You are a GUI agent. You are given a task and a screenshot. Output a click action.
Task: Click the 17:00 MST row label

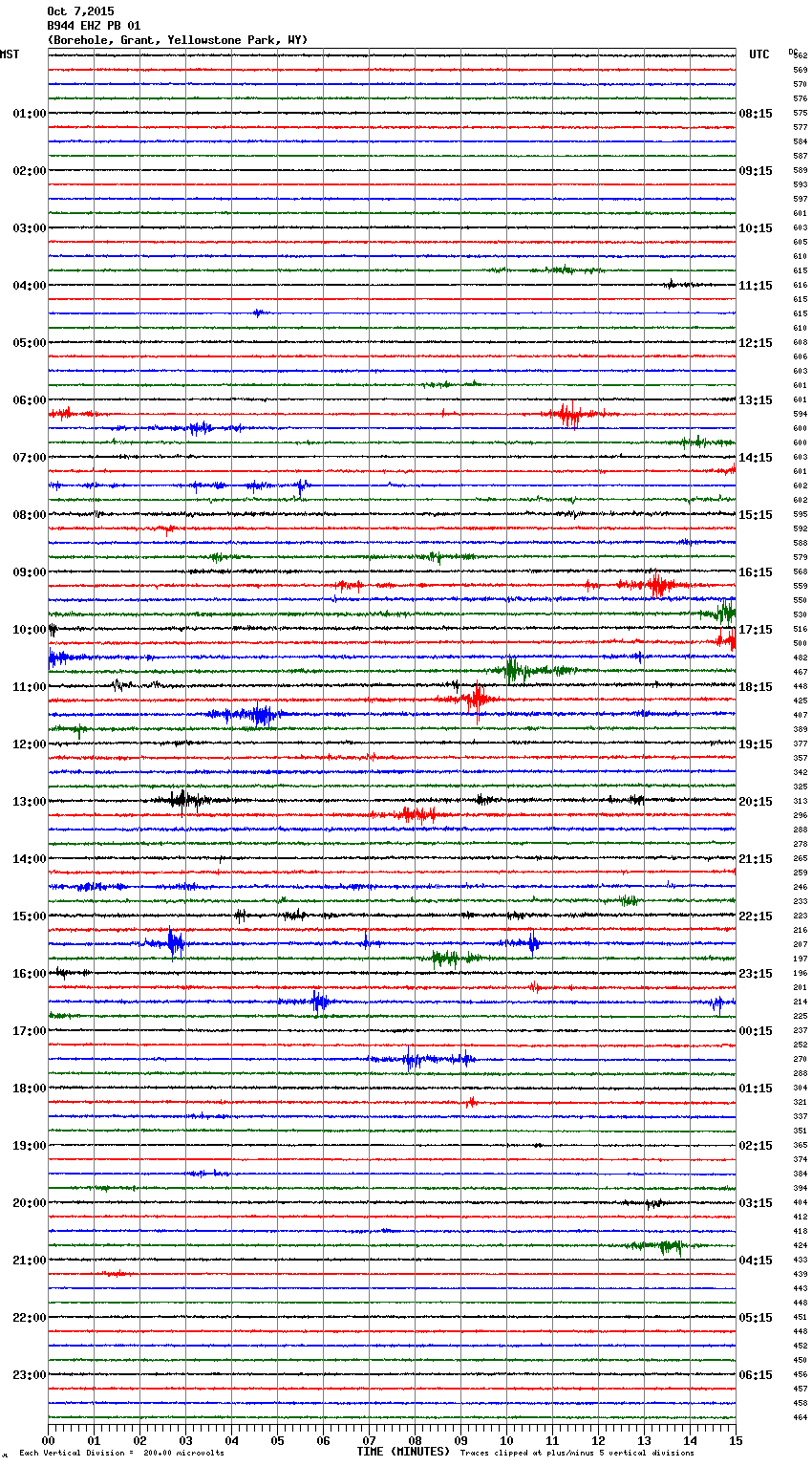coord(30,1031)
